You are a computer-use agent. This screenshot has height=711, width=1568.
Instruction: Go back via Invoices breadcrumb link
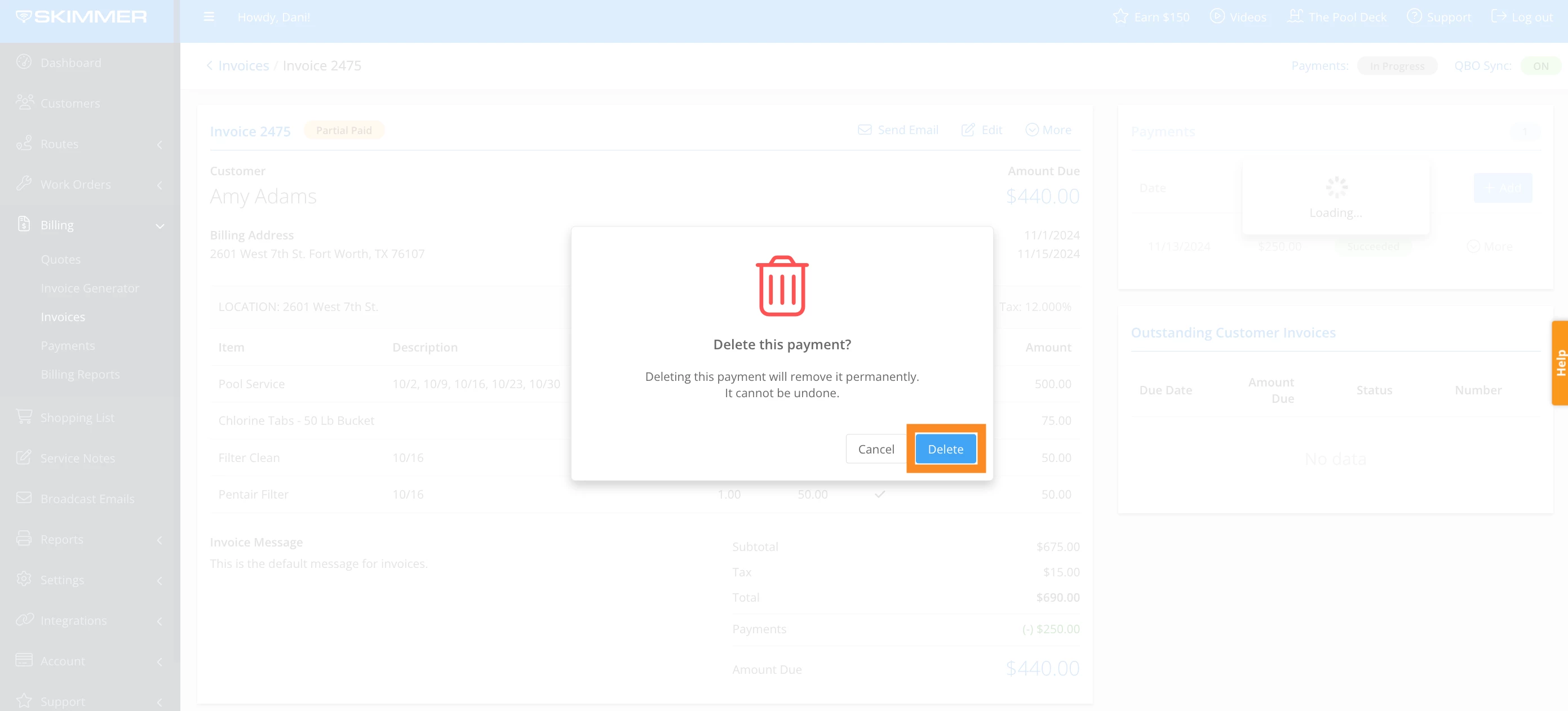tap(243, 66)
